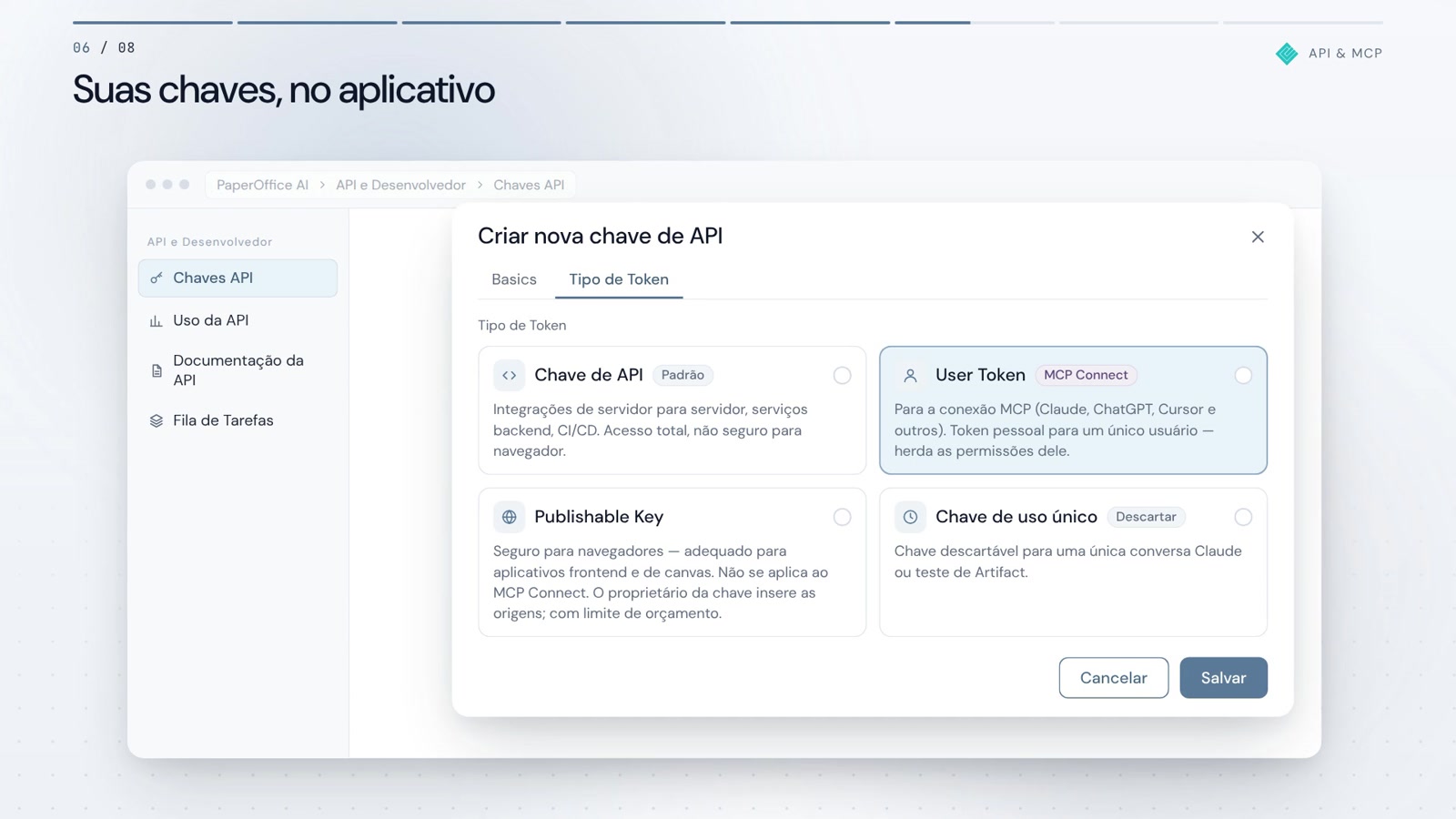Switch to the Basics tab

pos(514,279)
